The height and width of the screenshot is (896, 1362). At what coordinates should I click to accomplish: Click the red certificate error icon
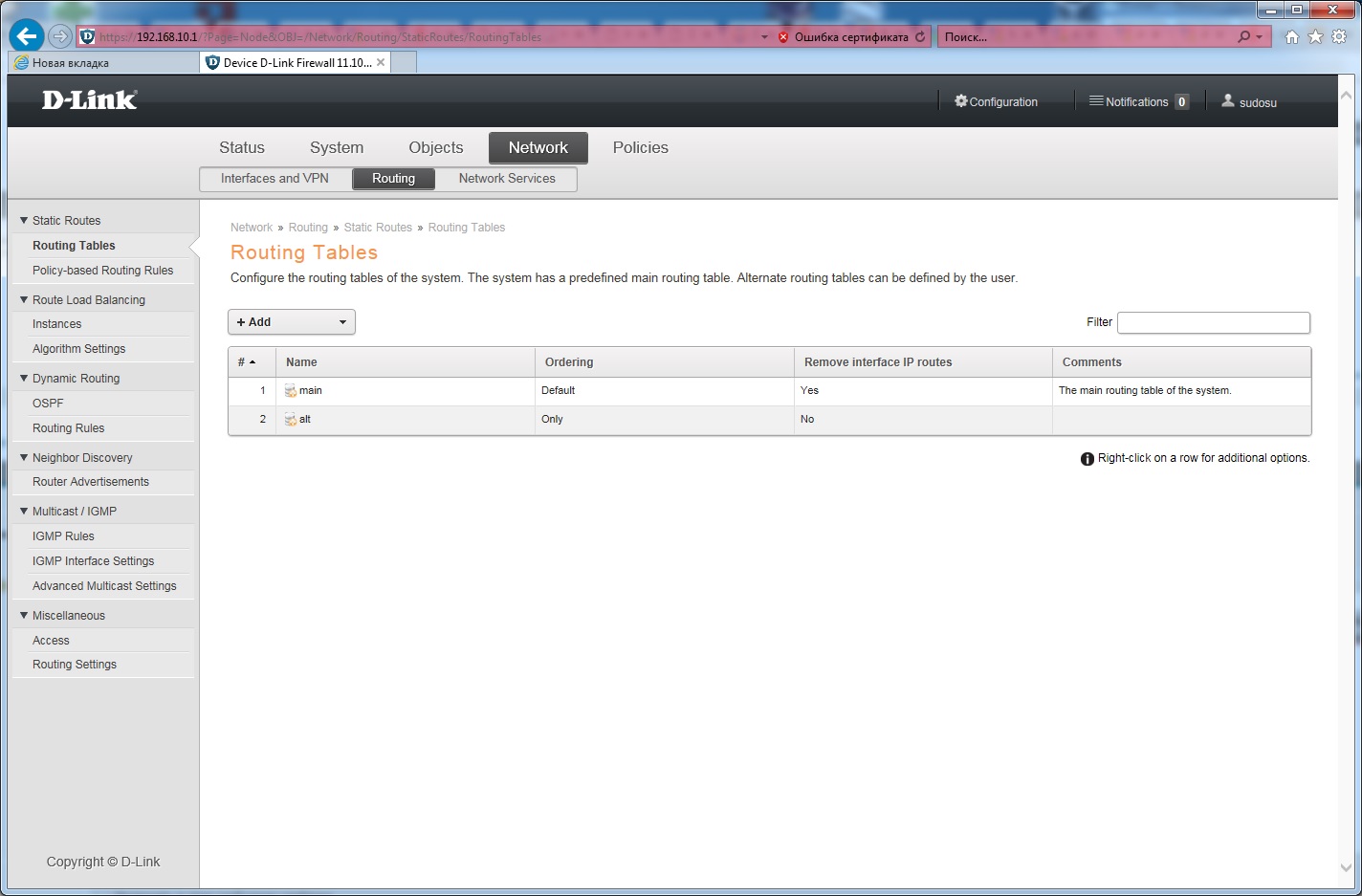coord(783,37)
